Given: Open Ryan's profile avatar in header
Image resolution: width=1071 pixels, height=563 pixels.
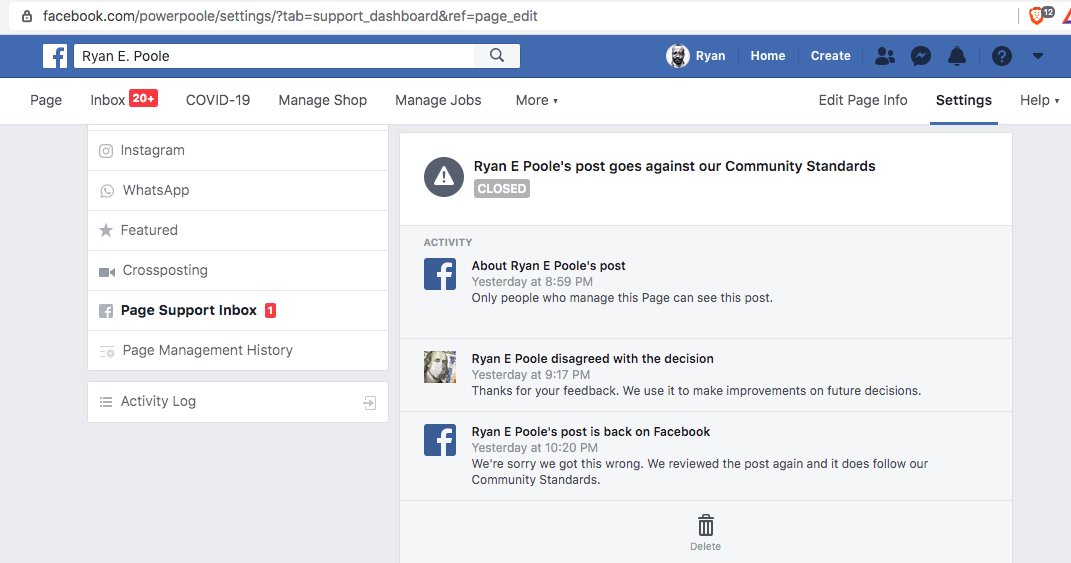Looking at the screenshot, I should [x=678, y=56].
